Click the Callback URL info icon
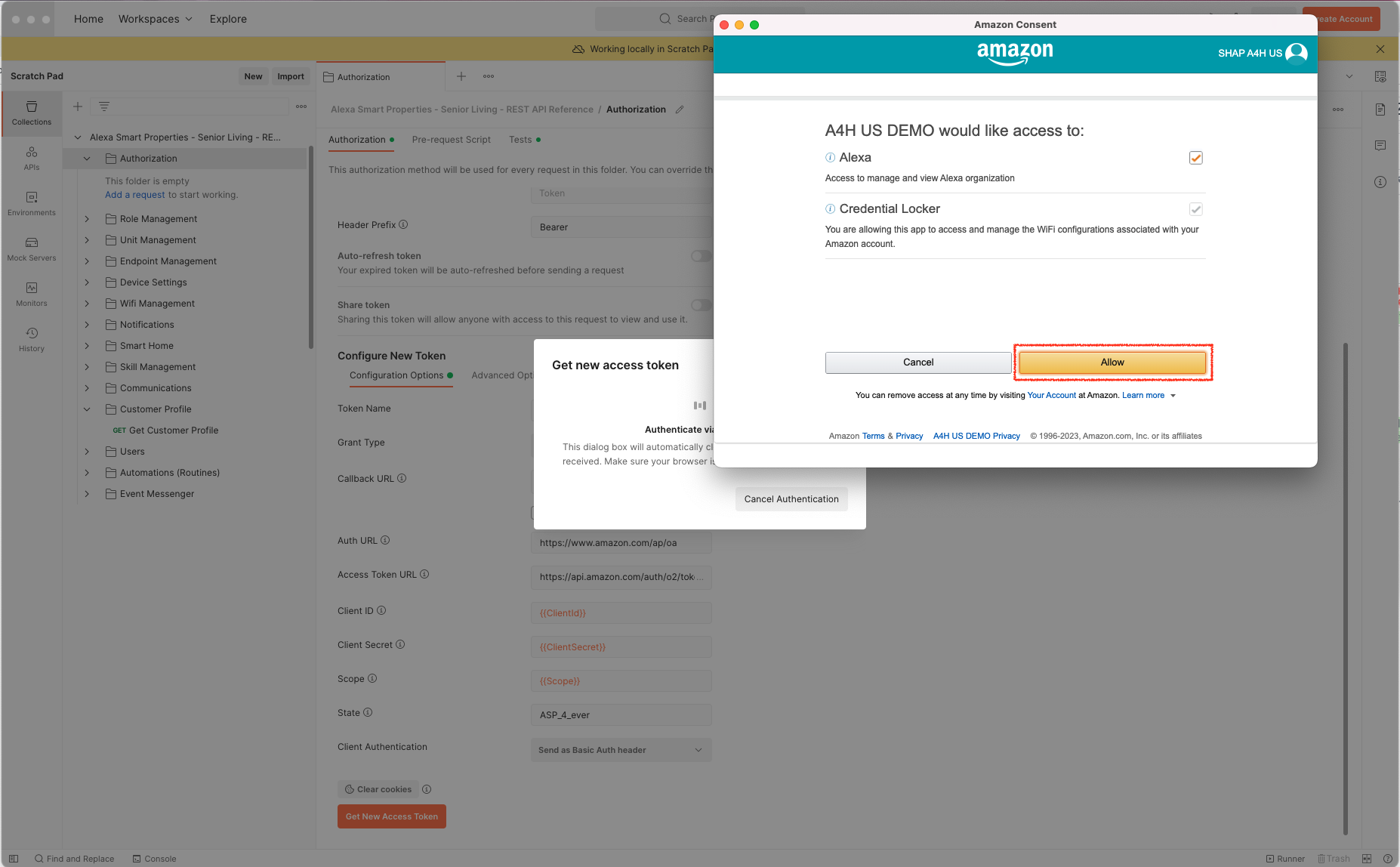1400x867 pixels. 402,478
